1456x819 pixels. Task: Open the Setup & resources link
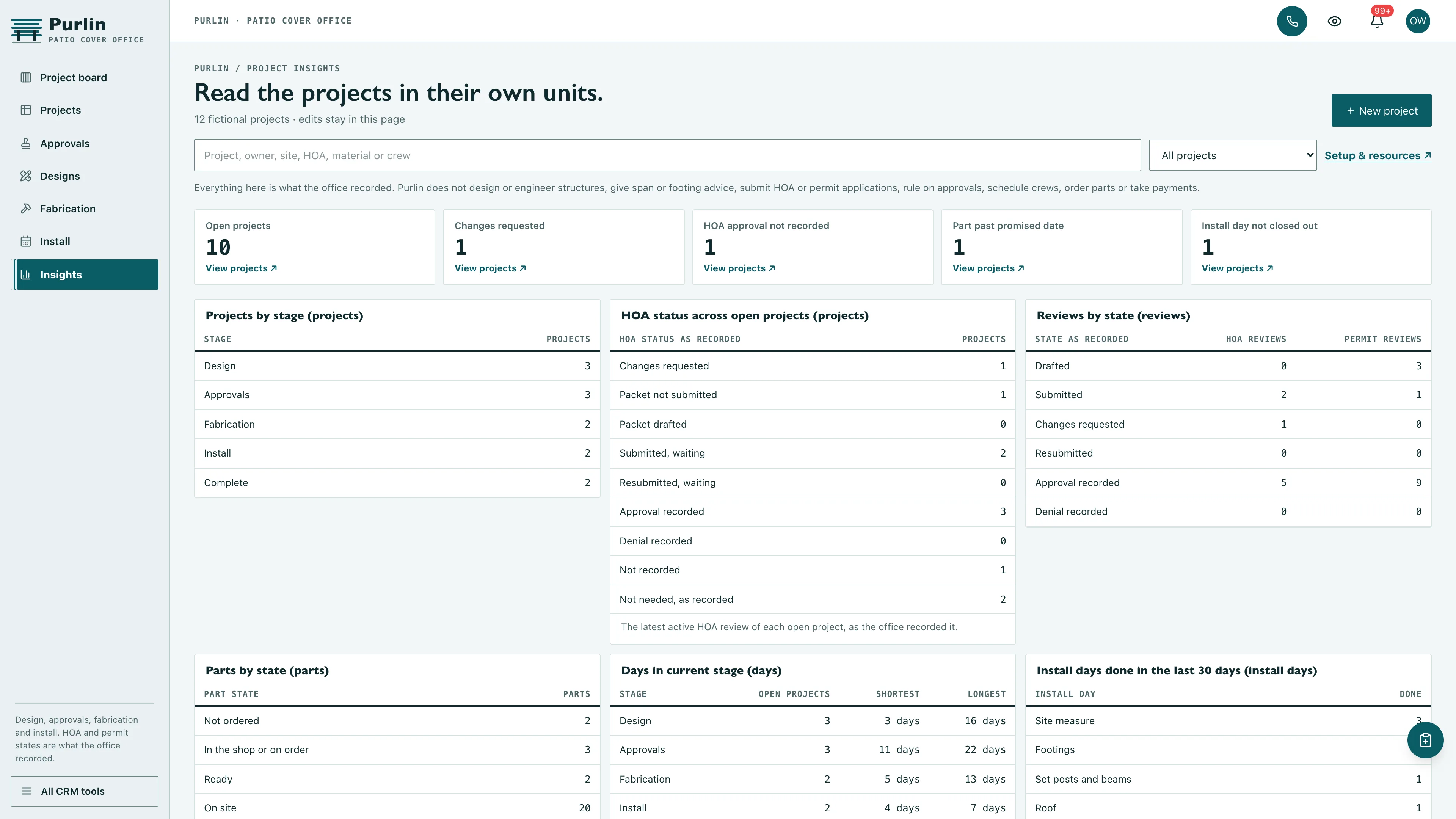(x=1378, y=156)
